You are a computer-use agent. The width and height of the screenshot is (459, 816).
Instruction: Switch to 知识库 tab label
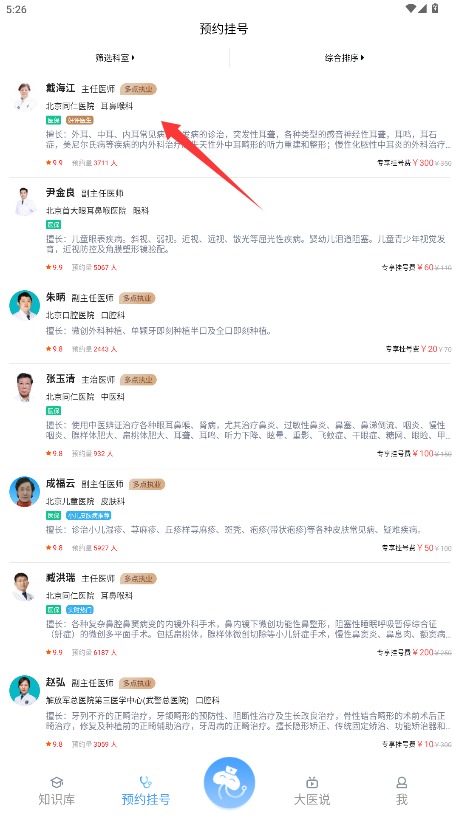(x=56, y=799)
